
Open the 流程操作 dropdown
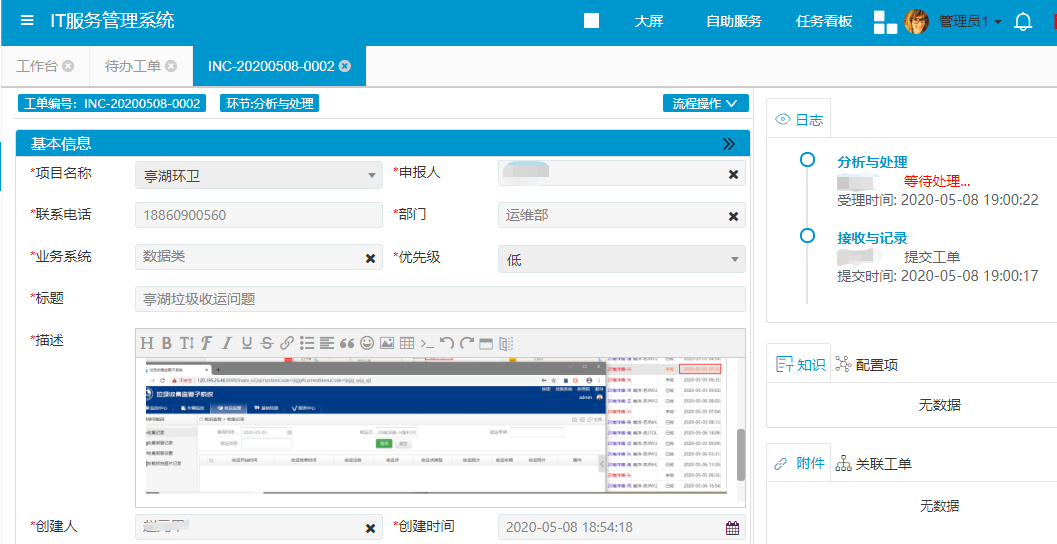[x=705, y=103]
